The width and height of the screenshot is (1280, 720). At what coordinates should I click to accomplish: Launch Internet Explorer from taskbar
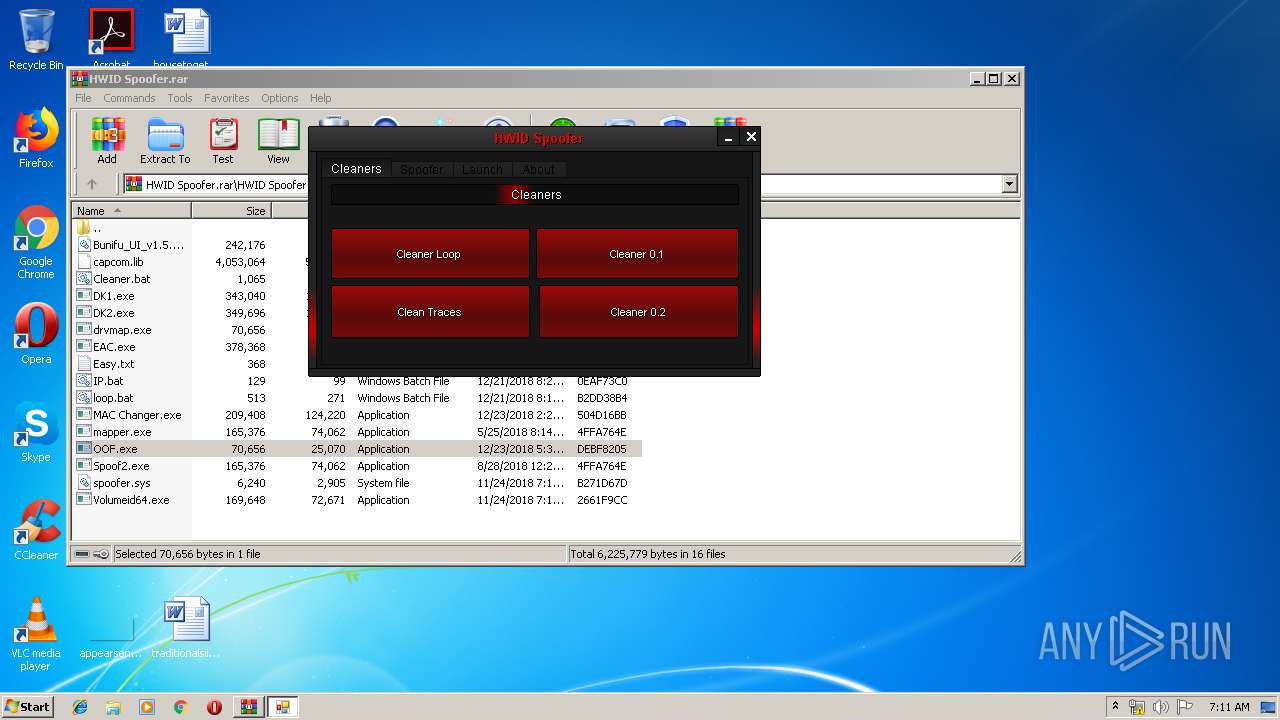pyautogui.click(x=80, y=707)
